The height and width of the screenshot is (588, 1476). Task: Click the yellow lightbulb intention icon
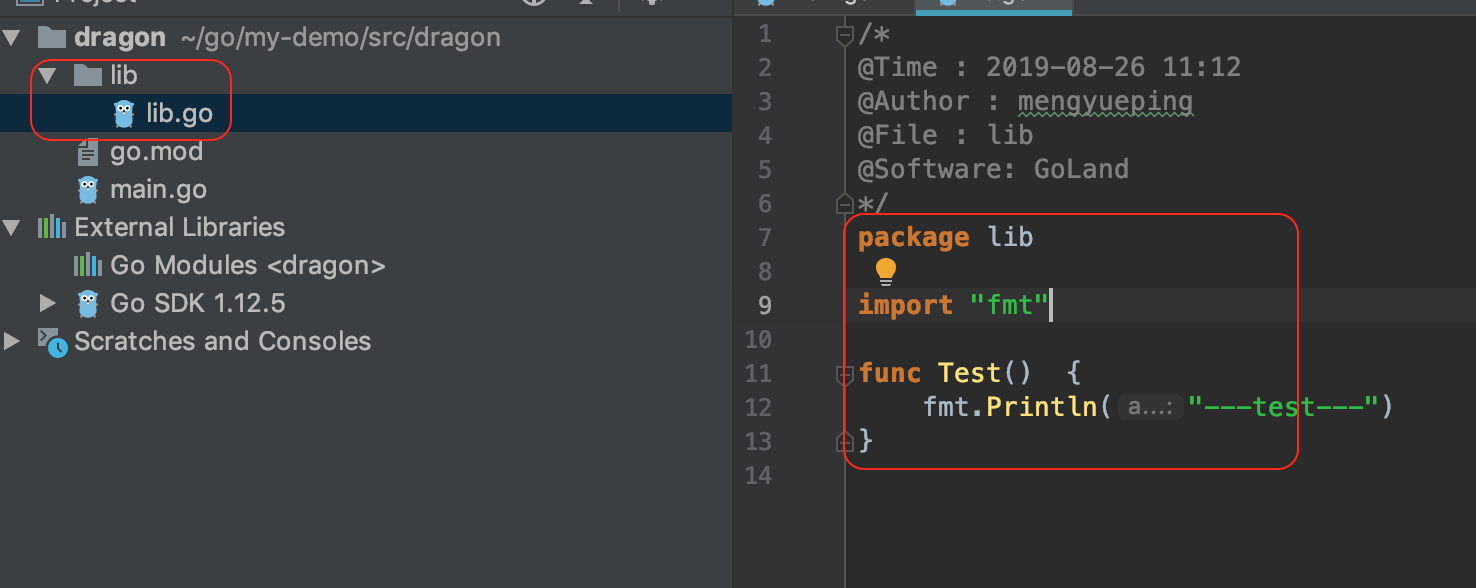tap(886, 271)
